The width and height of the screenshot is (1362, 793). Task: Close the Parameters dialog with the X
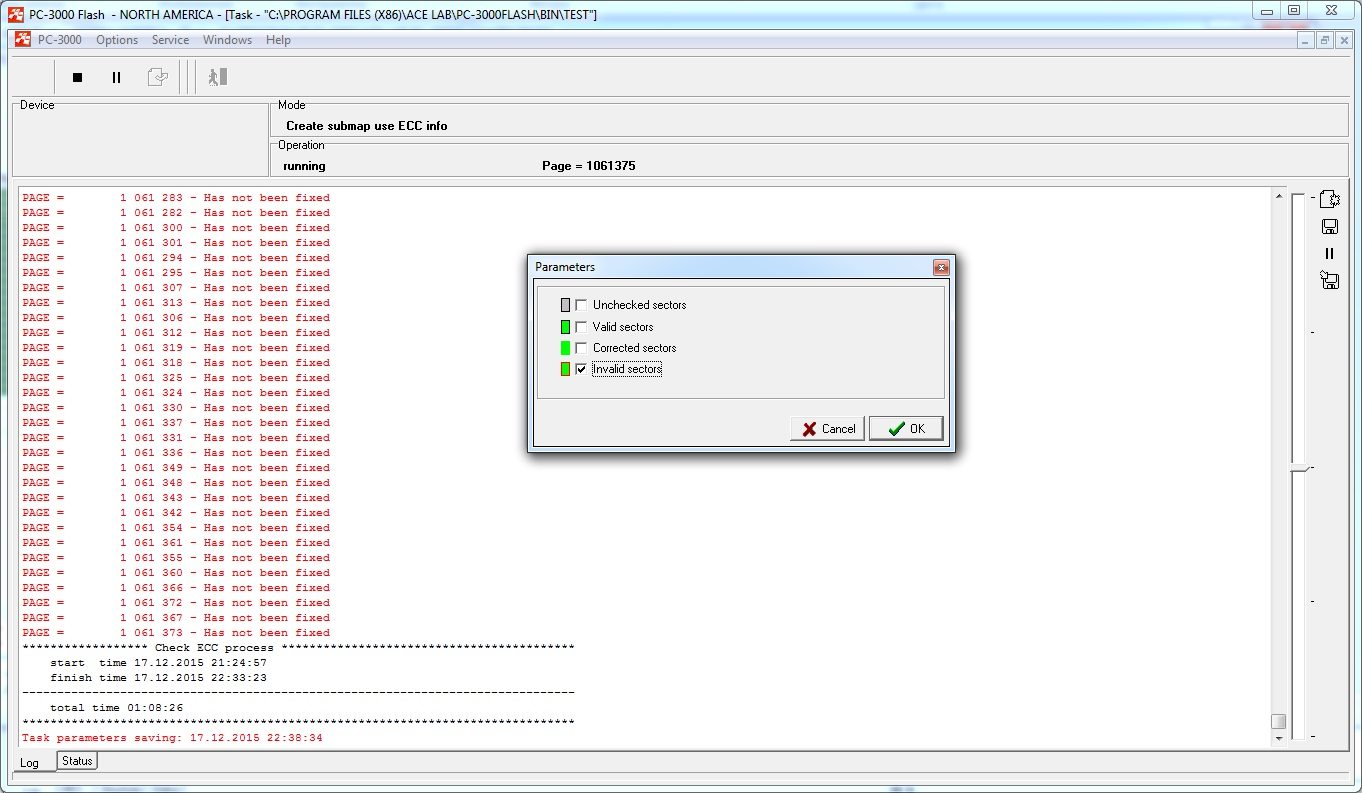941,267
